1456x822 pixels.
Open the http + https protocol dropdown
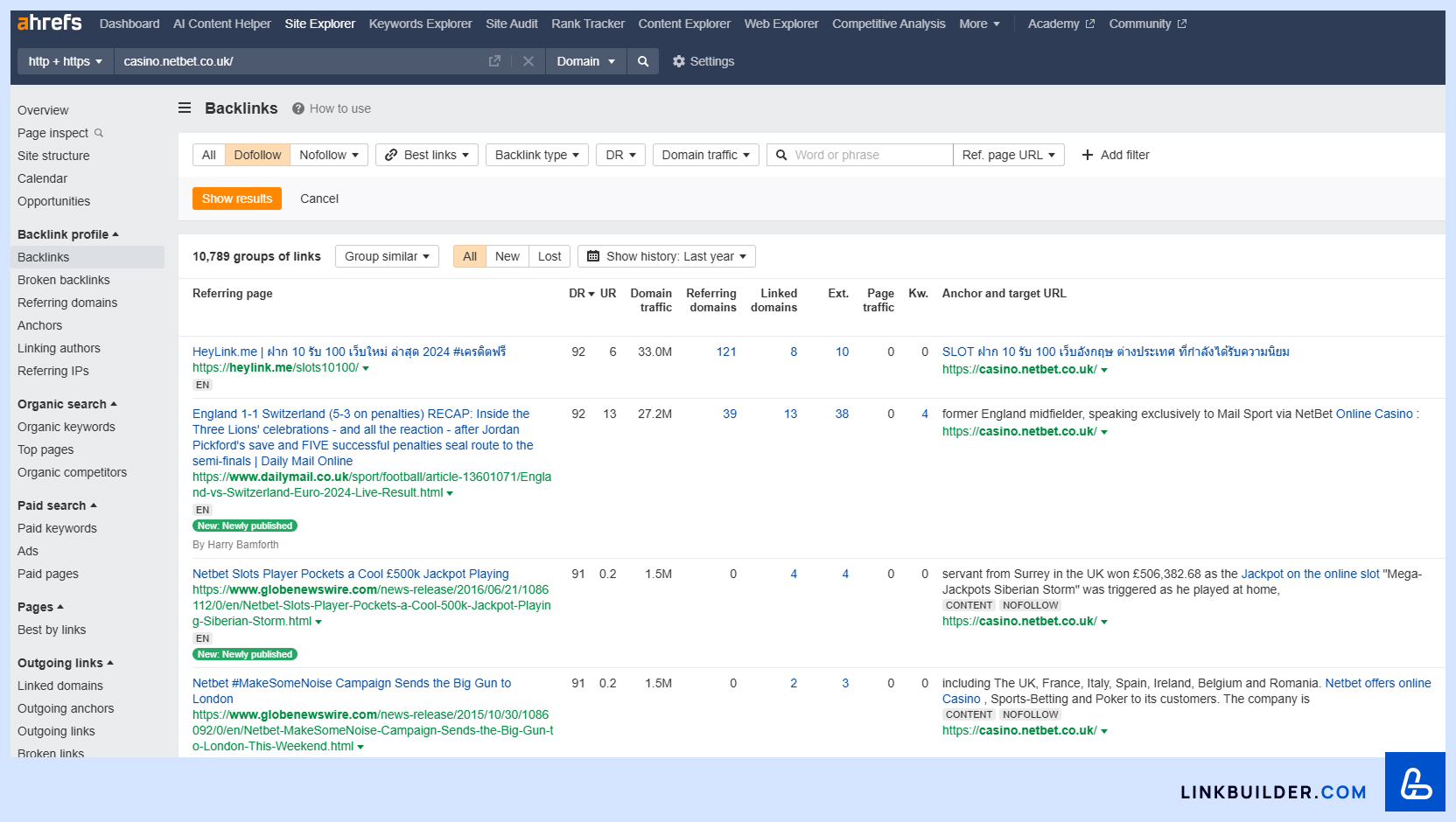coord(66,61)
